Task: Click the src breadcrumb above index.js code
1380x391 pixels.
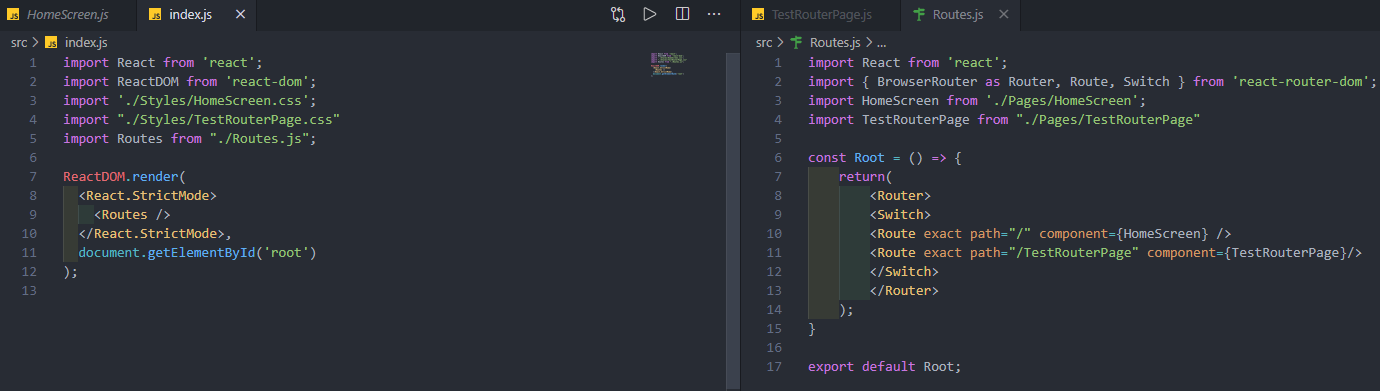Action: (19, 43)
